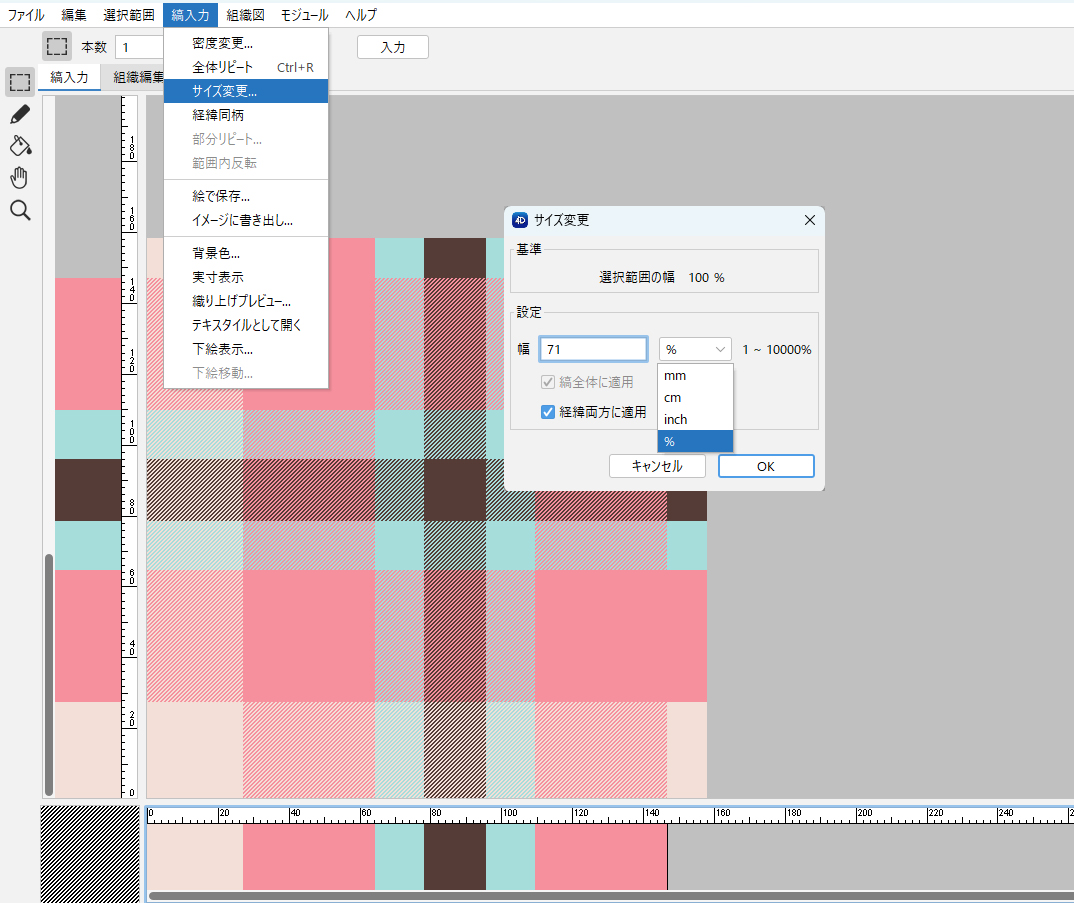1074x903 pixels.
Task: Select the paint bucket fill tool
Action: (x=20, y=146)
